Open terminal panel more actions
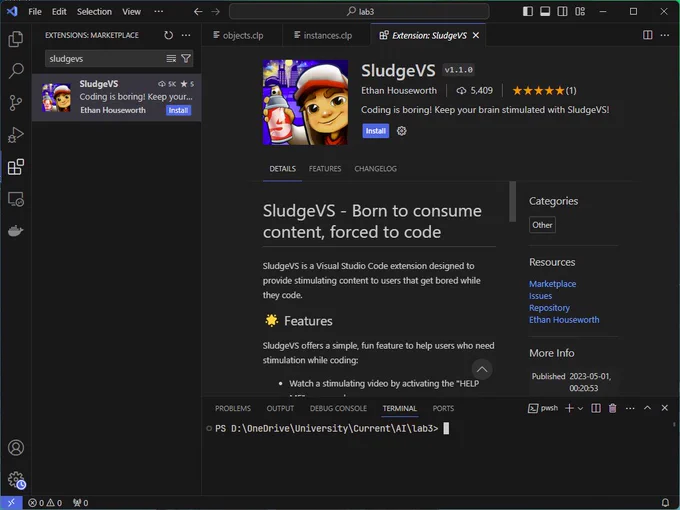Image resolution: width=680 pixels, height=510 pixels. point(630,408)
